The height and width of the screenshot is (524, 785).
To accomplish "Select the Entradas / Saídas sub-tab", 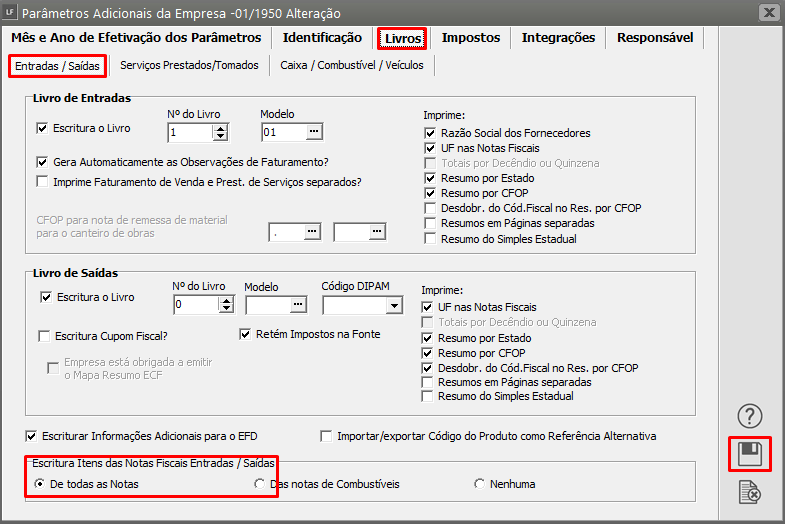I will pos(57,66).
